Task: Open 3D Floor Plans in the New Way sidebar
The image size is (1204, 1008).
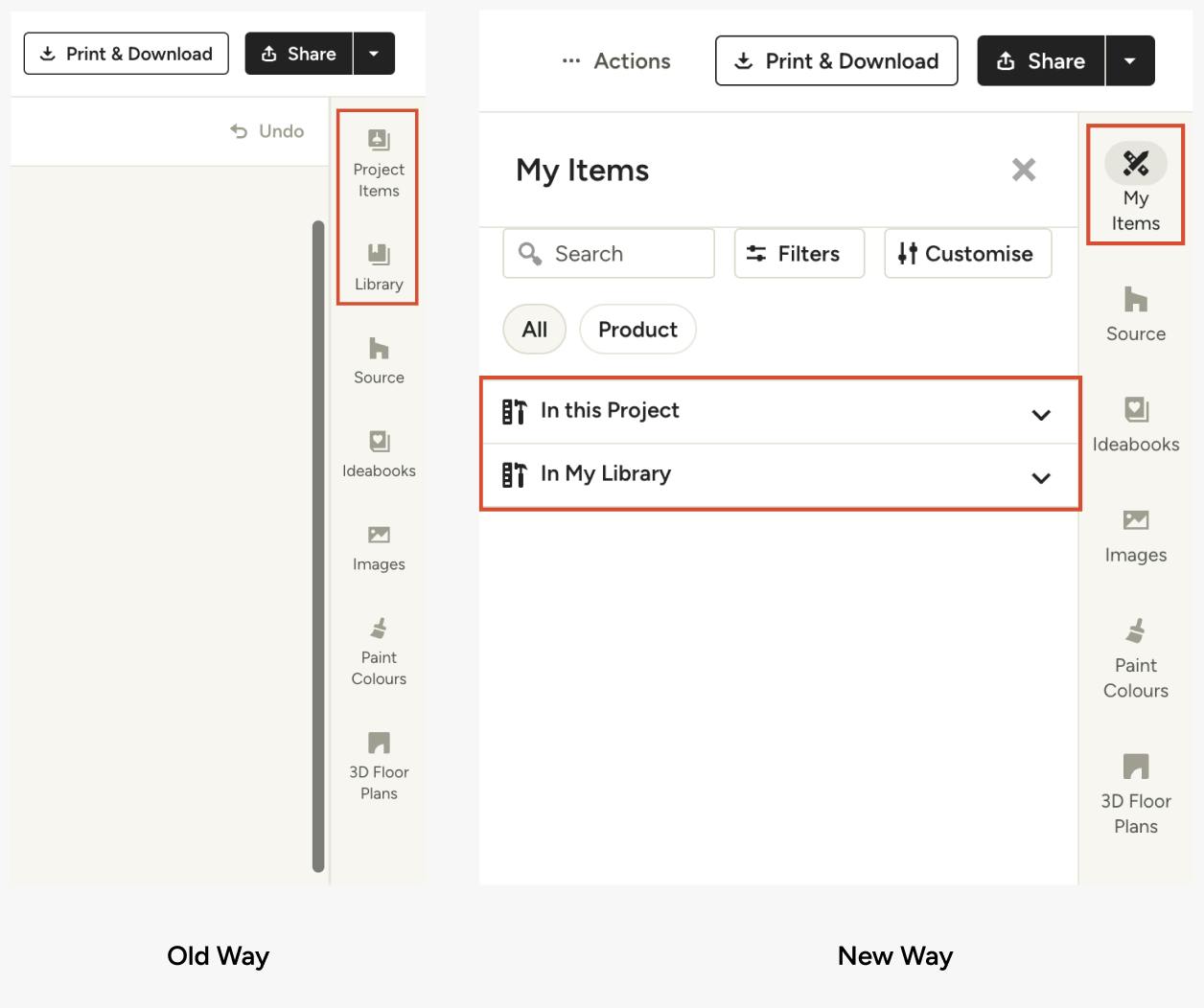Action: click(1135, 794)
